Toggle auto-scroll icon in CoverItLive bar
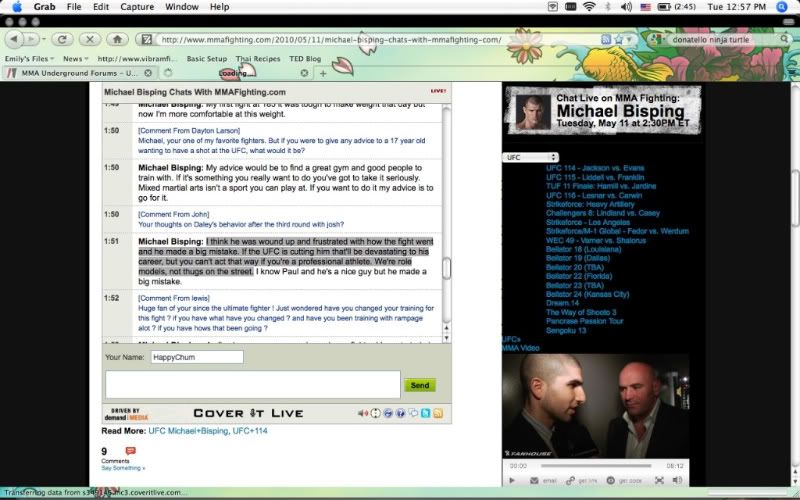 (x=376, y=413)
